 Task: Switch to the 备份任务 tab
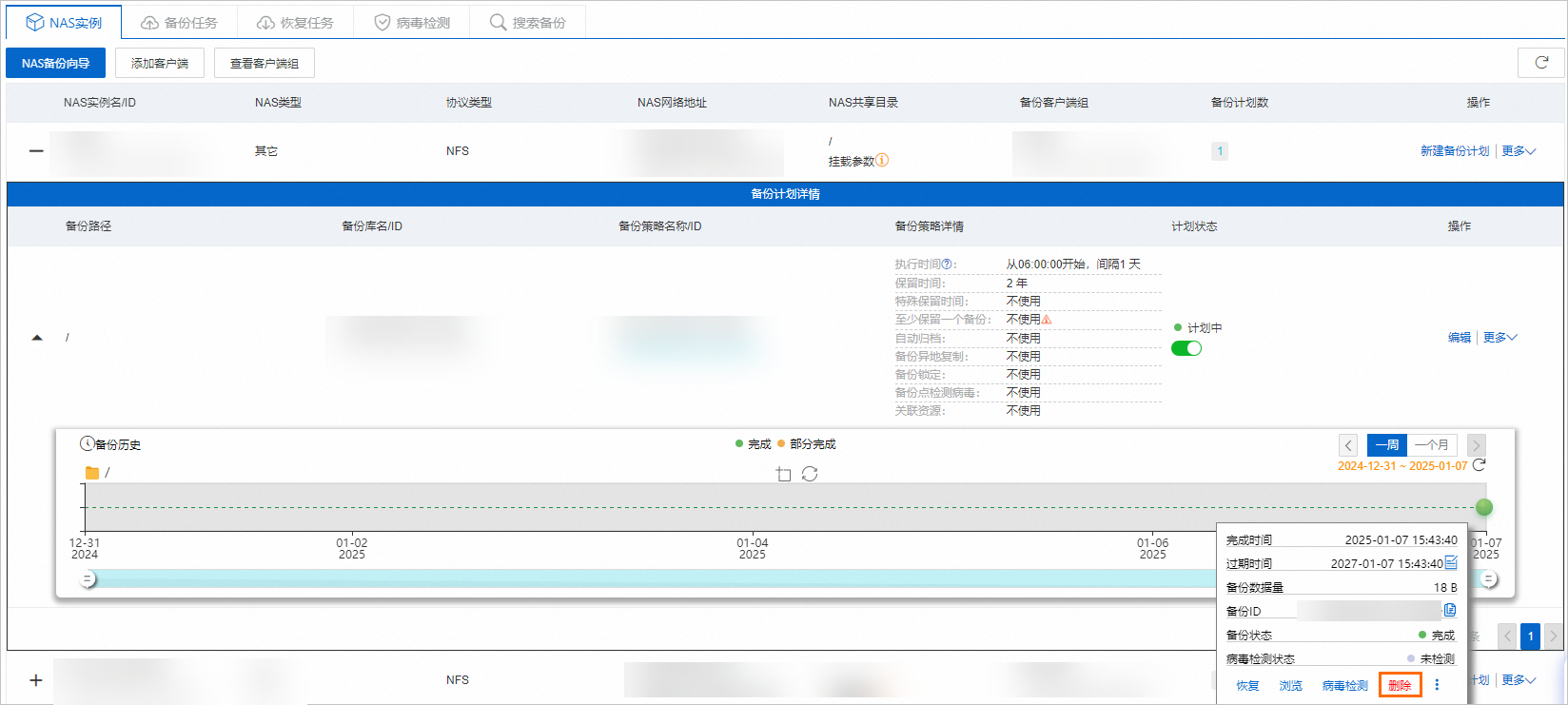[179, 23]
